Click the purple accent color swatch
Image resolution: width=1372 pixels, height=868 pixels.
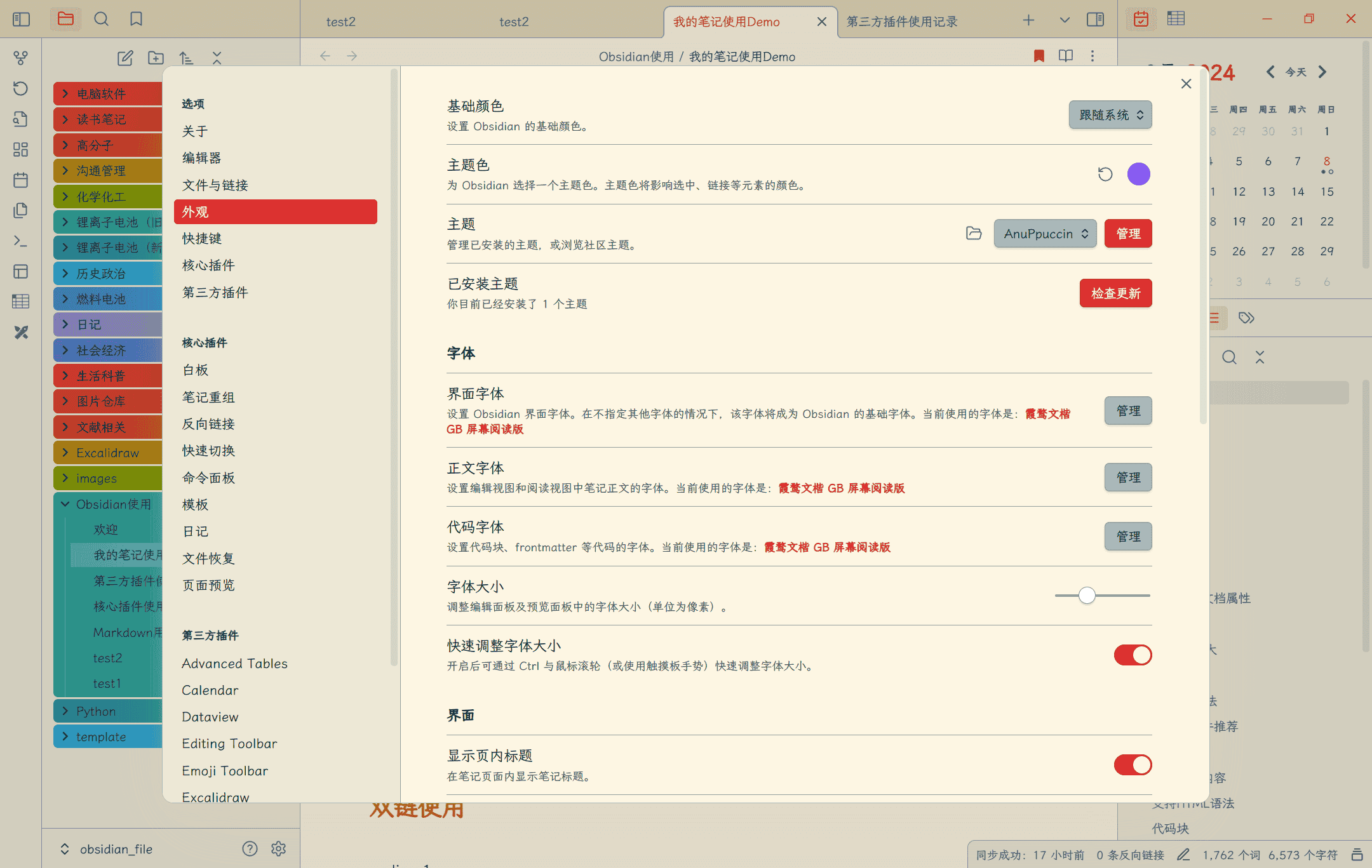[1138, 174]
